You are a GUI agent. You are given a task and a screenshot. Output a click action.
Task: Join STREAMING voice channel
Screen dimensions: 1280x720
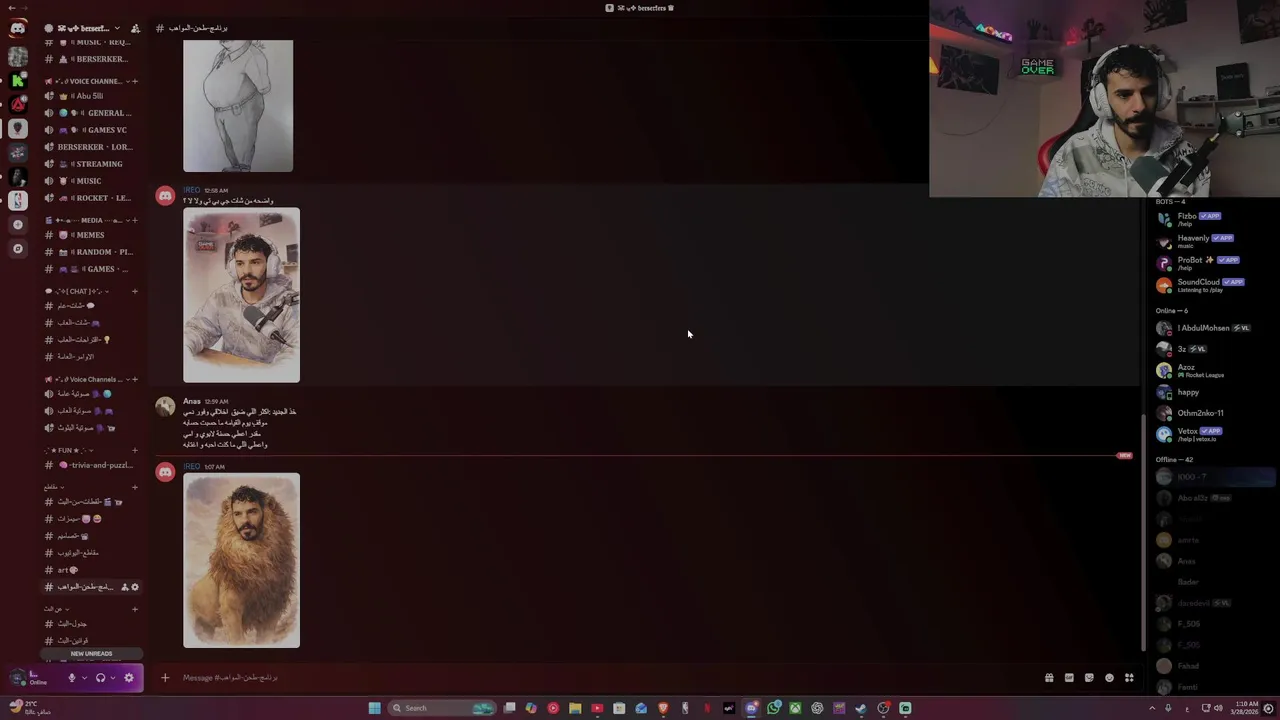[x=92, y=164]
